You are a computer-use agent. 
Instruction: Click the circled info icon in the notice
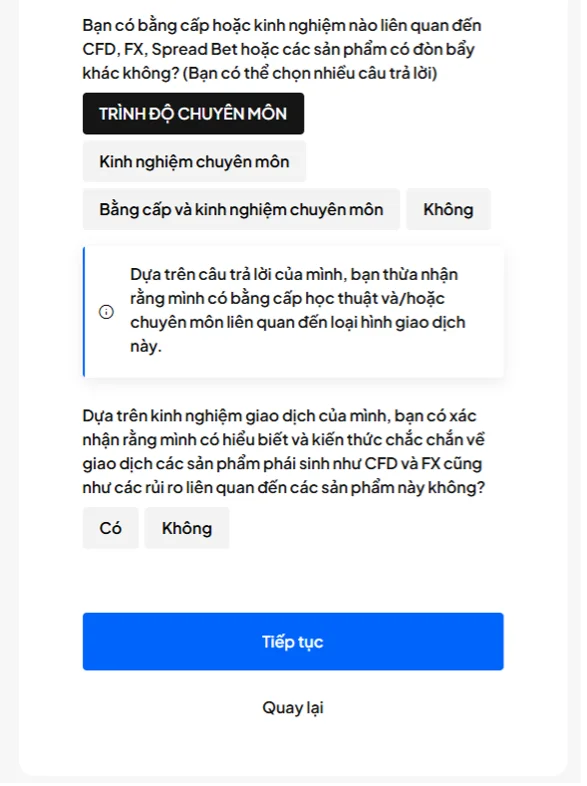tap(106, 312)
